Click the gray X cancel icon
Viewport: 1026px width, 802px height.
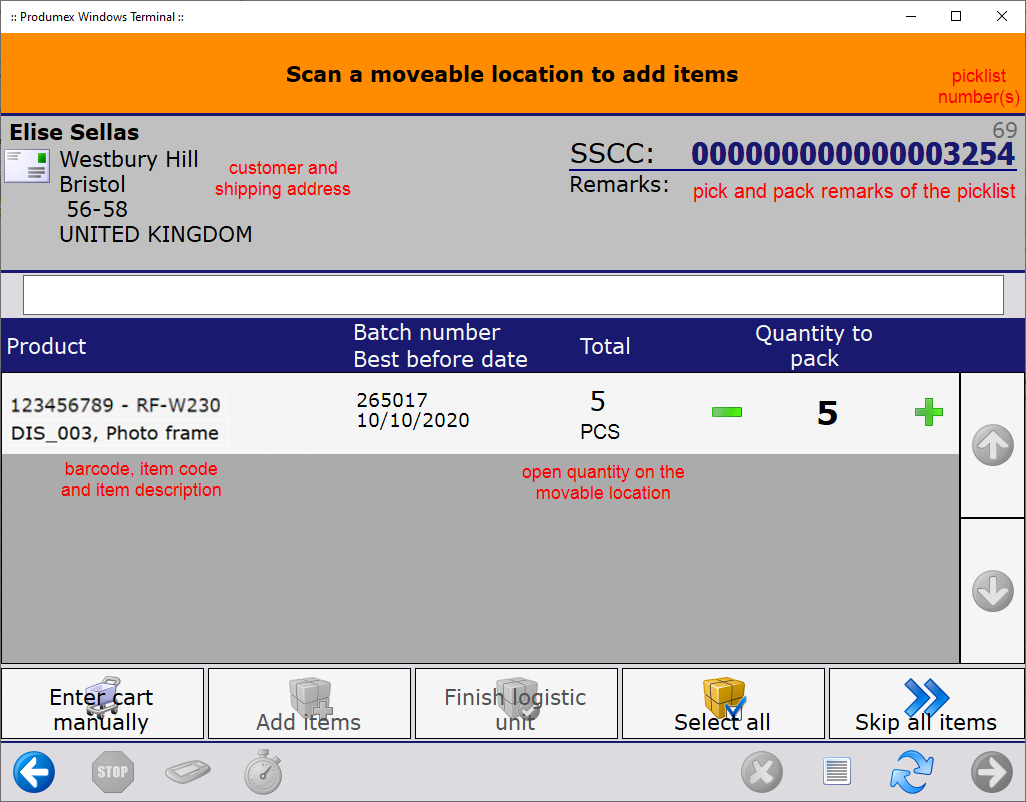coord(761,772)
